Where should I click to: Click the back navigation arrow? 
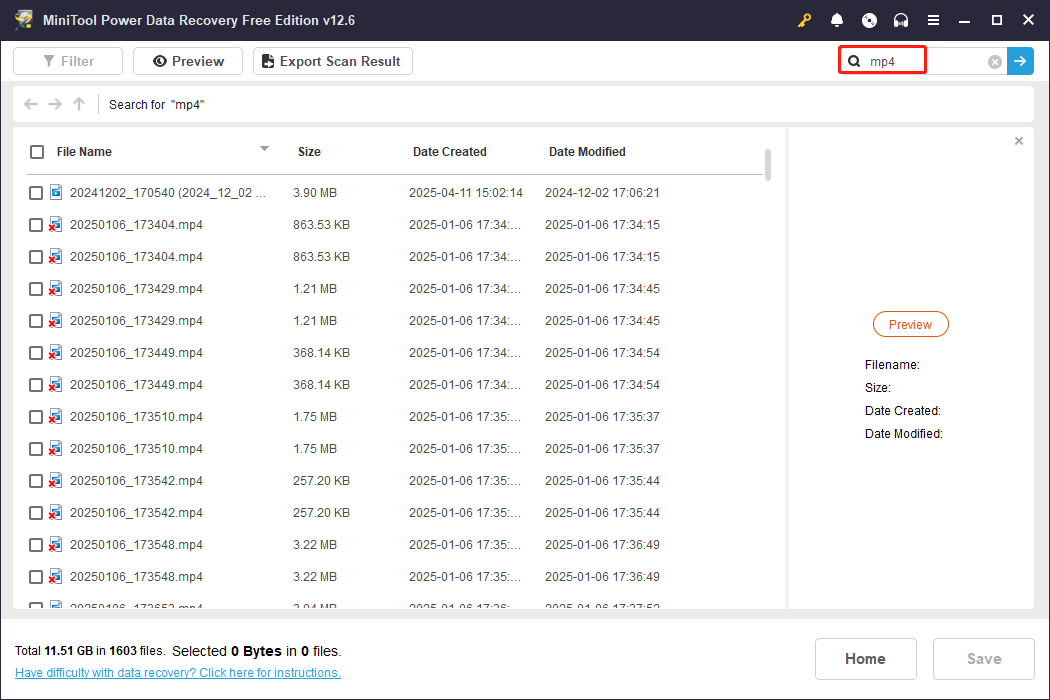30,103
